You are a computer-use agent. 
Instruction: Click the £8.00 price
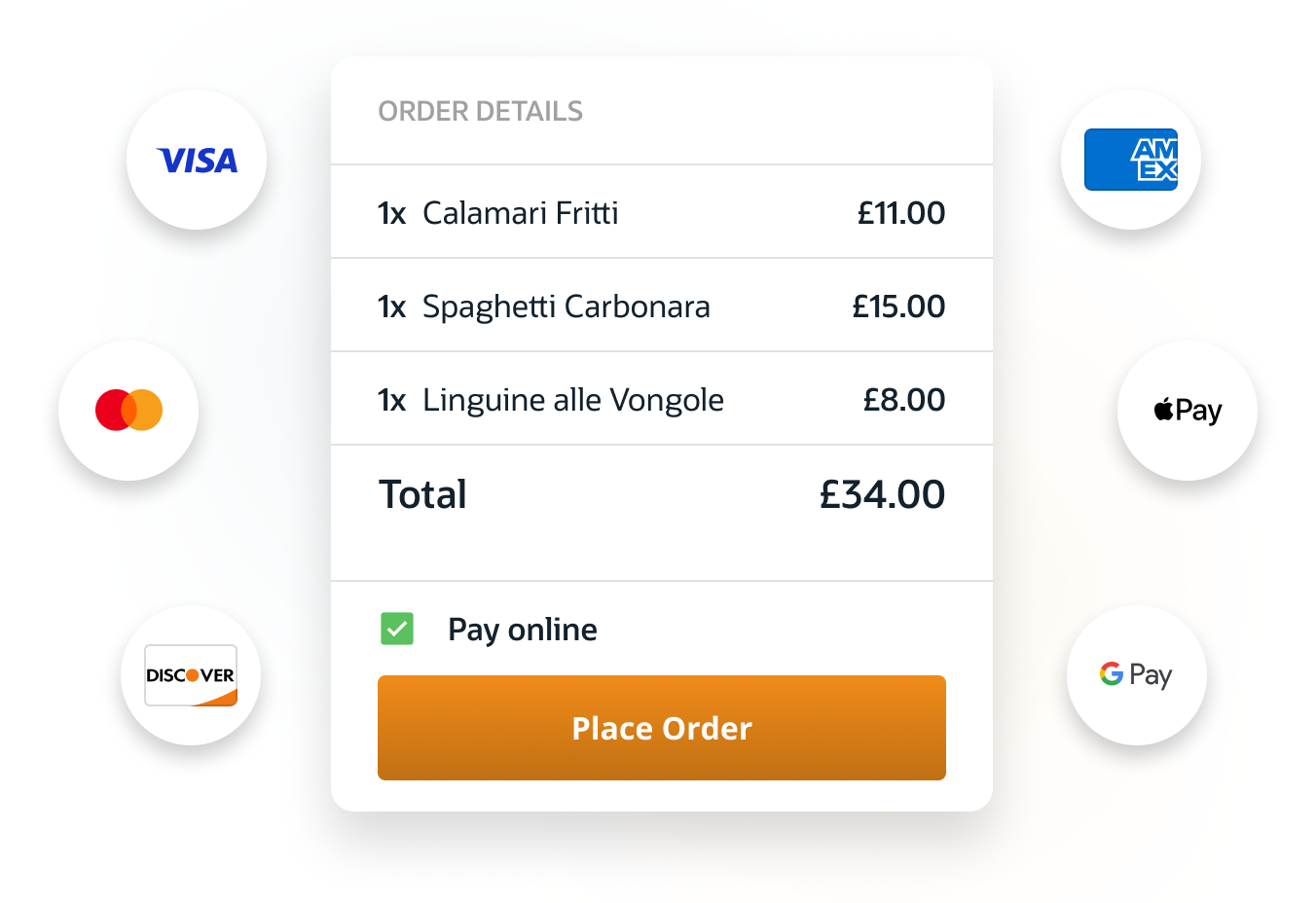(x=904, y=400)
